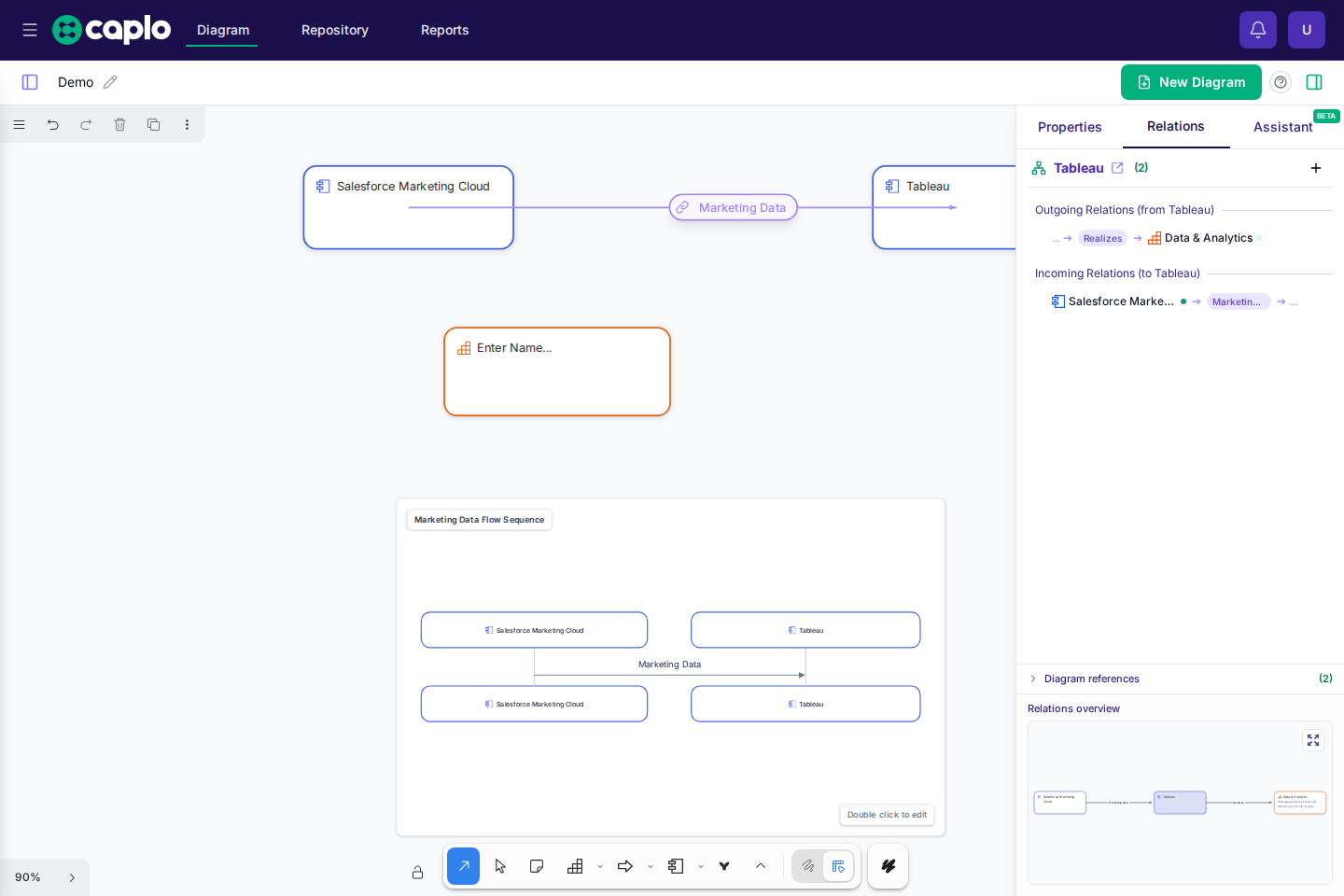The width and height of the screenshot is (1344, 896).
Task: Select the application component tool
Action: [x=676, y=866]
